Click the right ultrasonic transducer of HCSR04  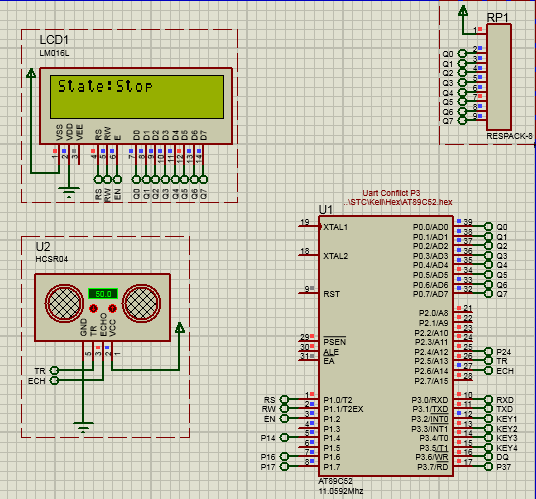[x=142, y=303]
